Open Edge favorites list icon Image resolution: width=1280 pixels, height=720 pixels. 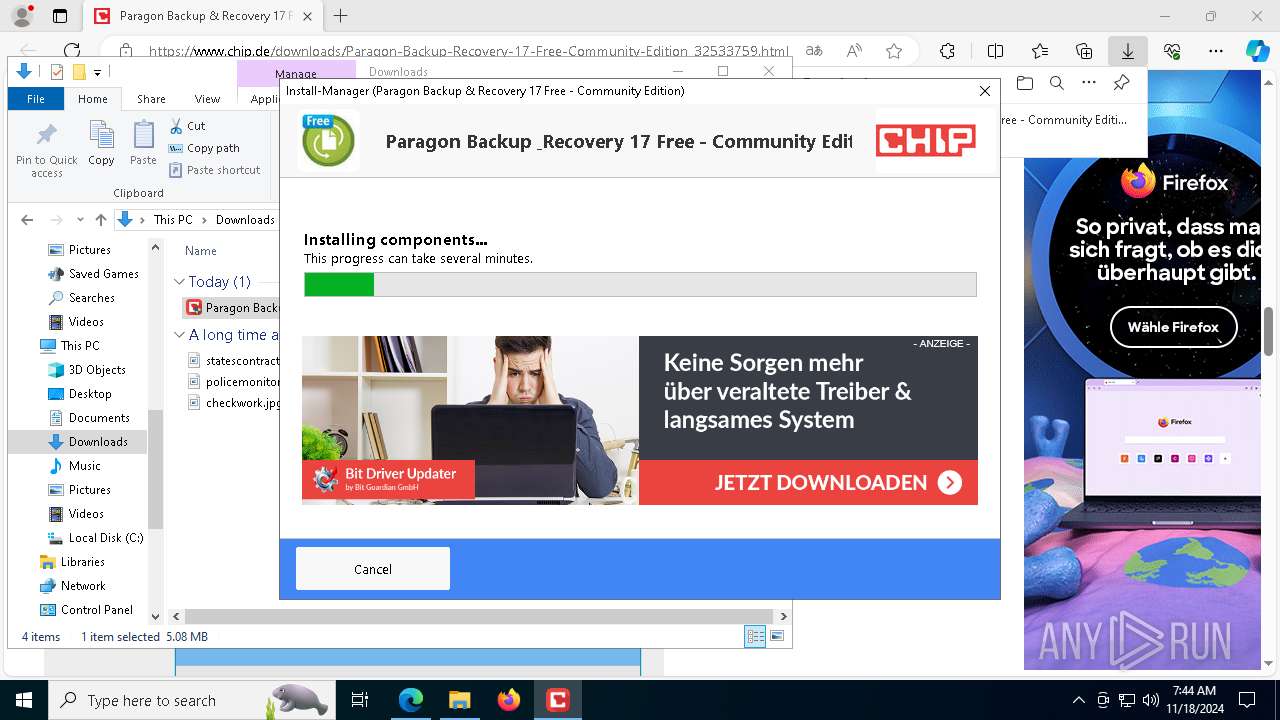1040,51
